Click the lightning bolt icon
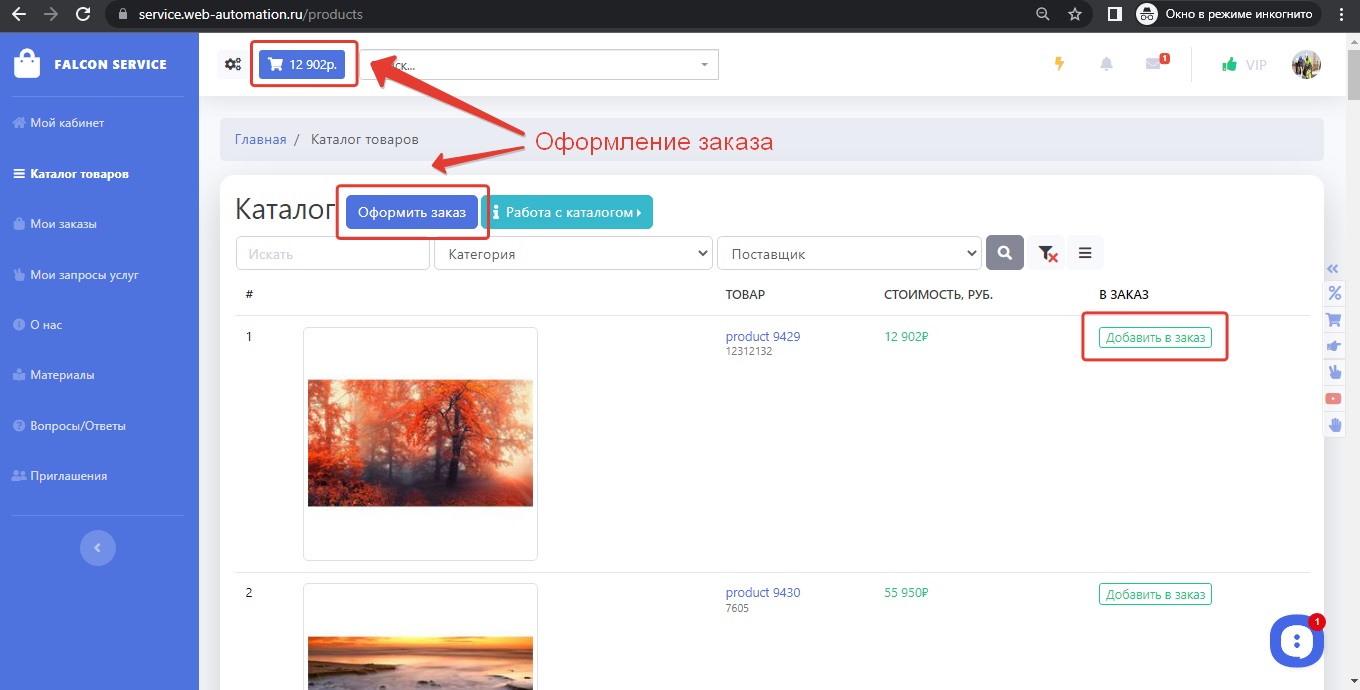This screenshot has height=690, width=1360. coord(1059,64)
